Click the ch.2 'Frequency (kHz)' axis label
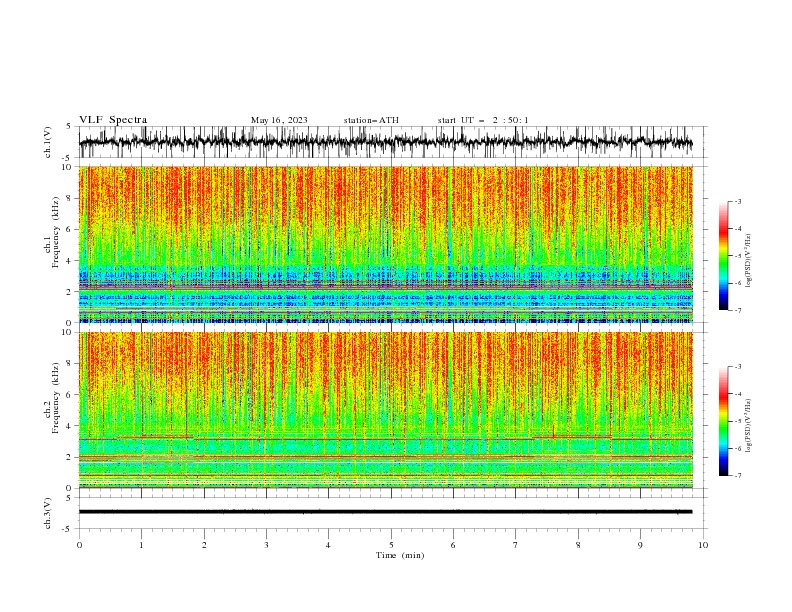Viewport: 792px width, 612px height. [56, 398]
